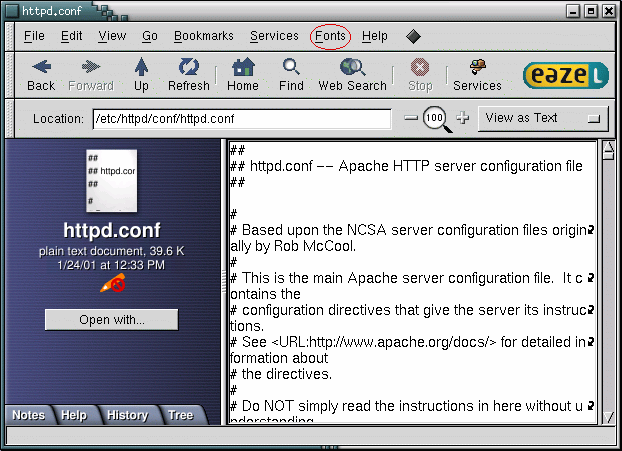Open the File menu
Viewport: 622px width, 451px height.
34,36
